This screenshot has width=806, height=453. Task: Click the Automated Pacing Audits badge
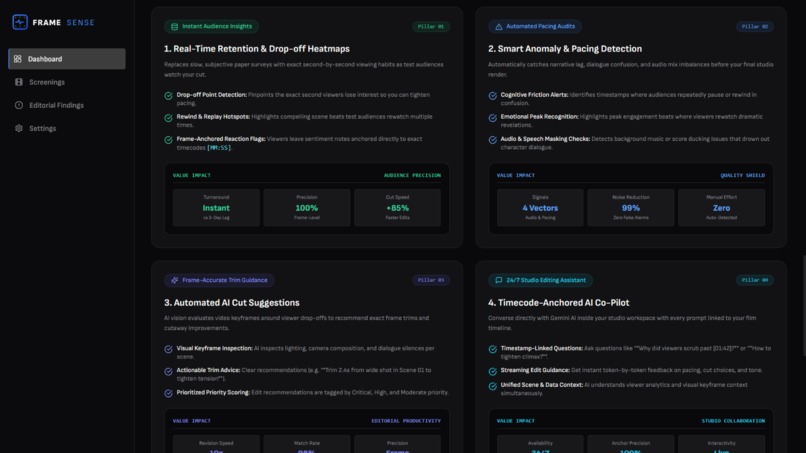click(535, 26)
